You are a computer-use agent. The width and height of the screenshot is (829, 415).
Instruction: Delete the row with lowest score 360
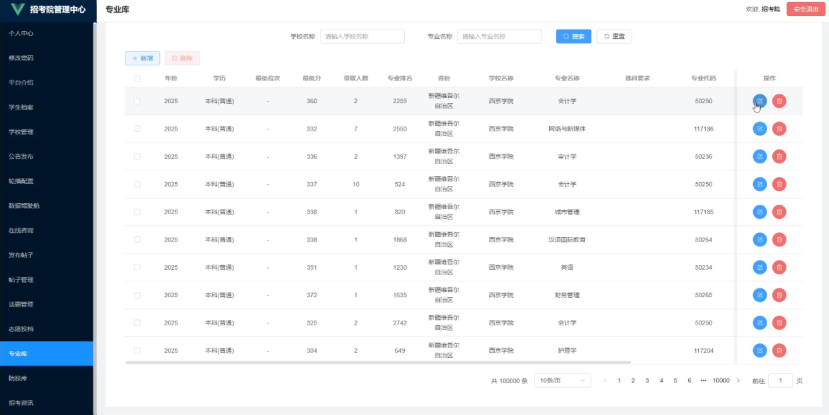[779, 101]
